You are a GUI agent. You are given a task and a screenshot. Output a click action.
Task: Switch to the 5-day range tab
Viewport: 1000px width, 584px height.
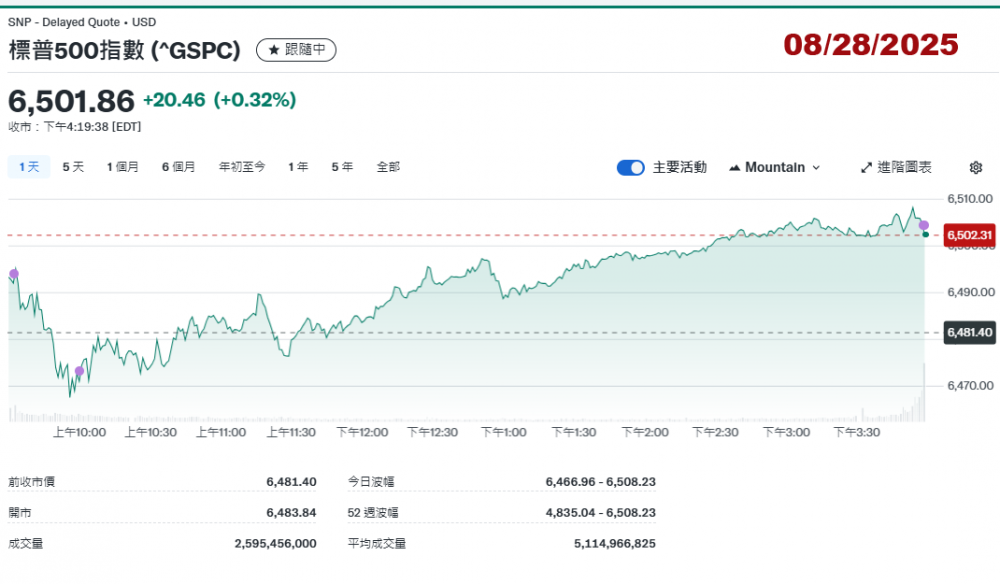point(73,167)
